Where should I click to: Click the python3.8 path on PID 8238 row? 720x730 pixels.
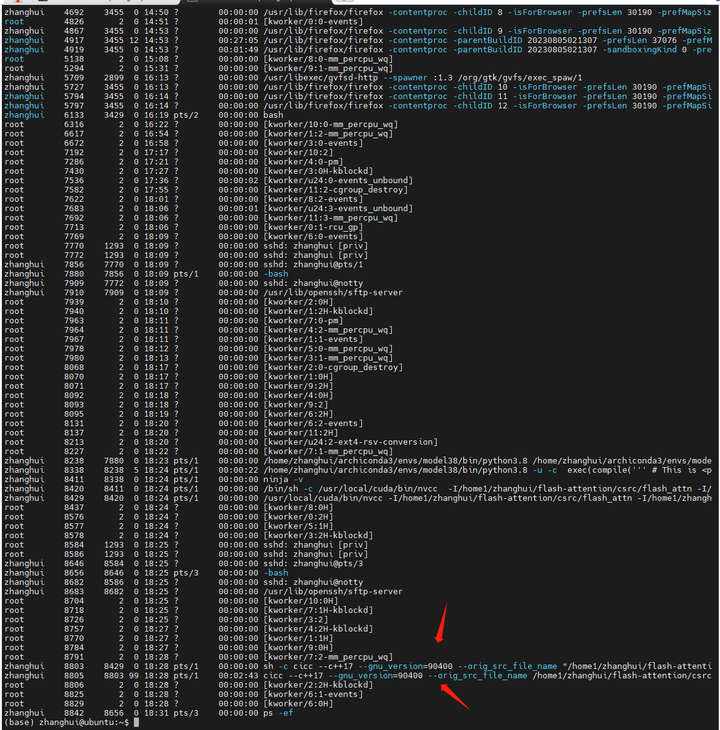[x=396, y=460]
